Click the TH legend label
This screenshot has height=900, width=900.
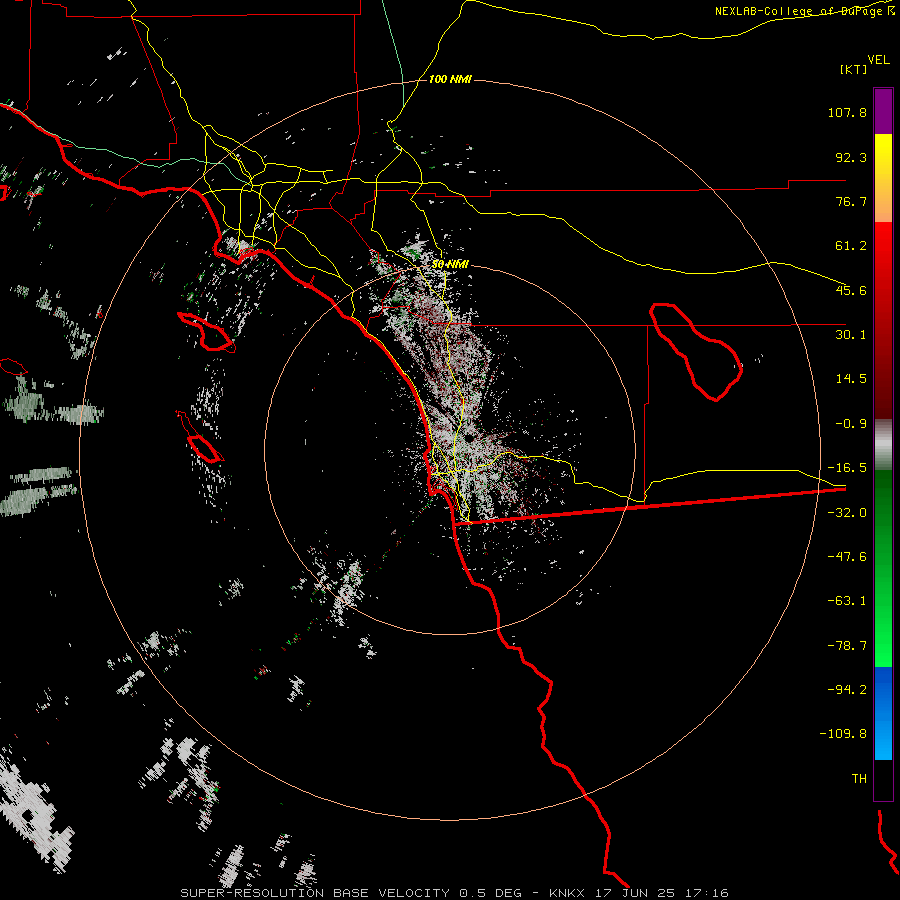pos(859,779)
